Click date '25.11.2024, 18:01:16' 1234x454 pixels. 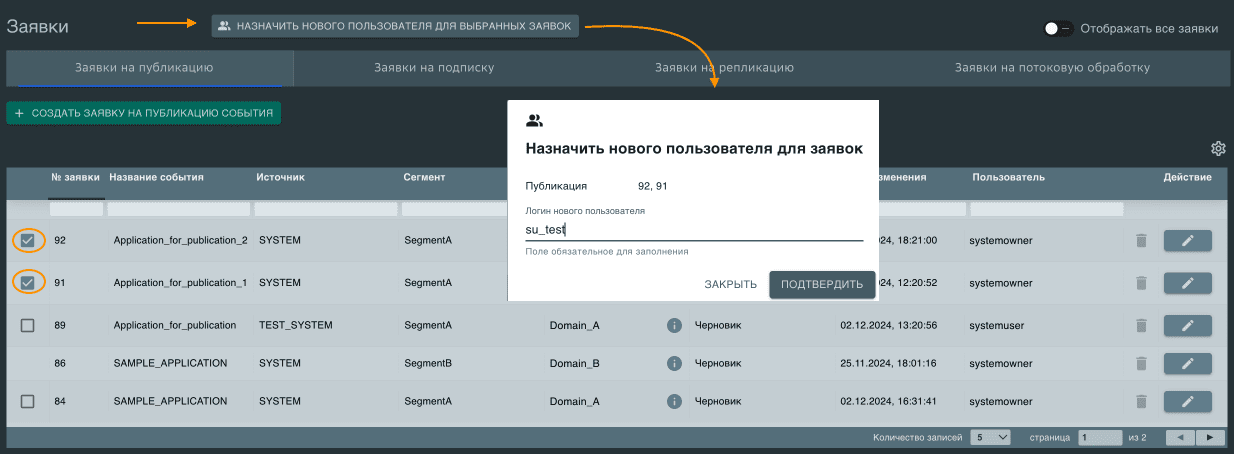[887, 363]
